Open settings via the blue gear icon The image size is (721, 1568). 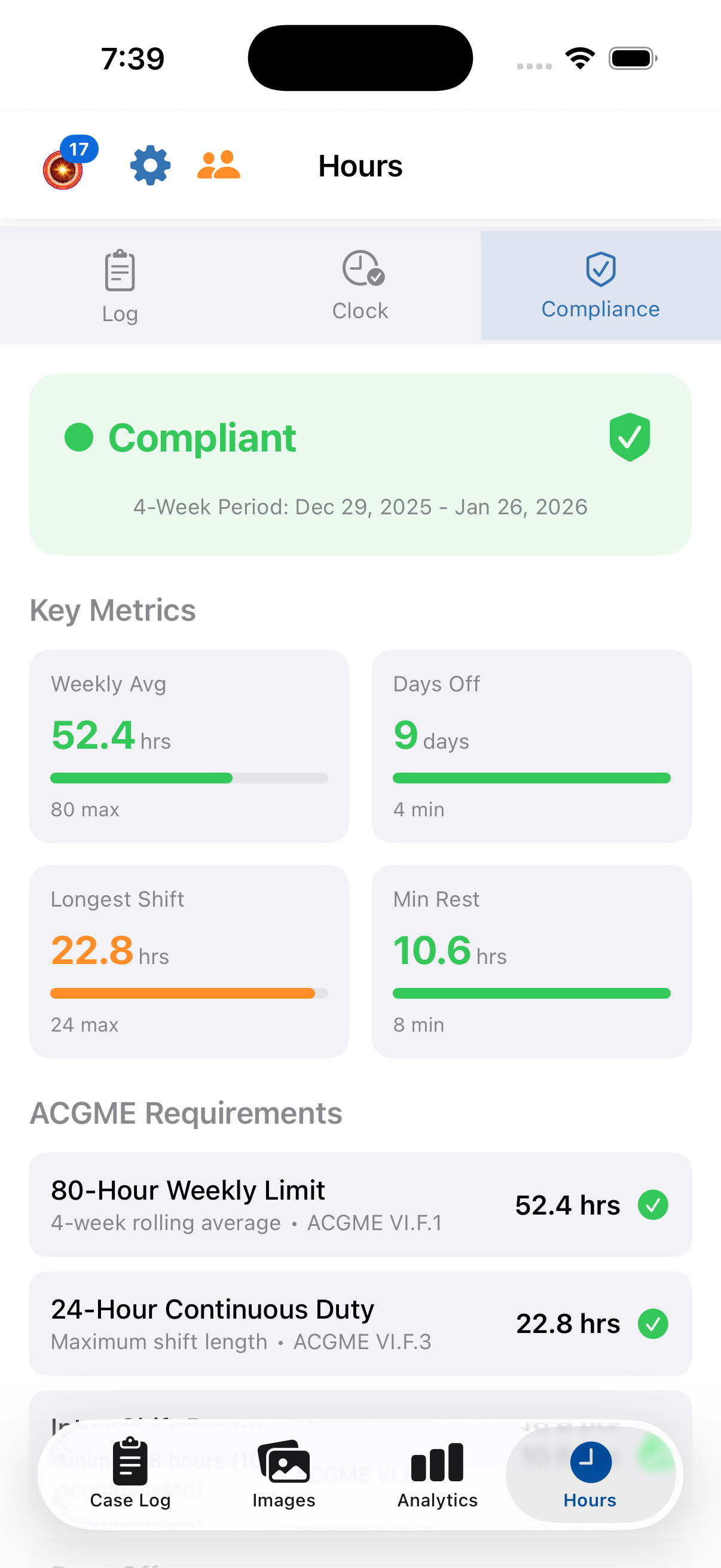coord(150,166)
